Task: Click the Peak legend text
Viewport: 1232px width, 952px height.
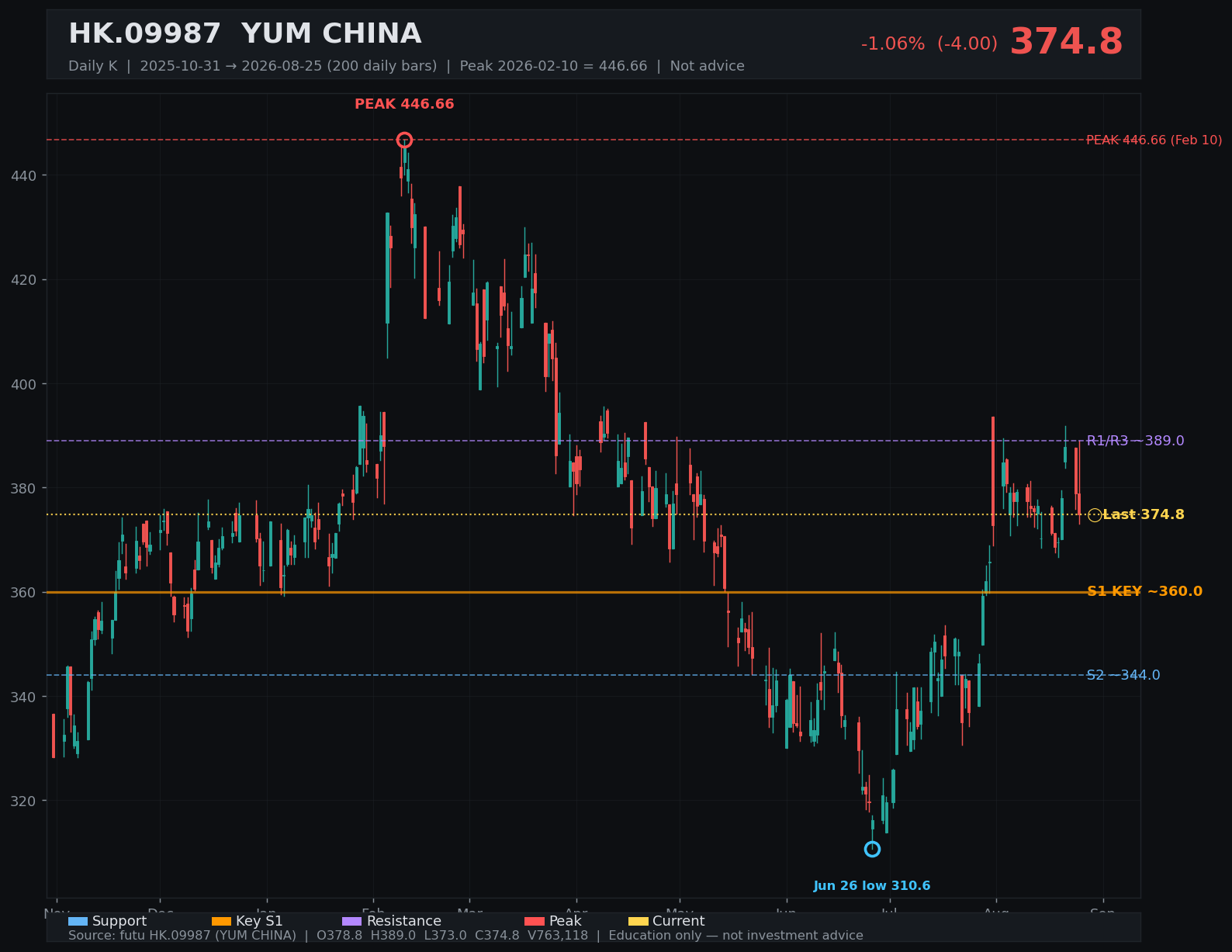Action: coord(566,921)
